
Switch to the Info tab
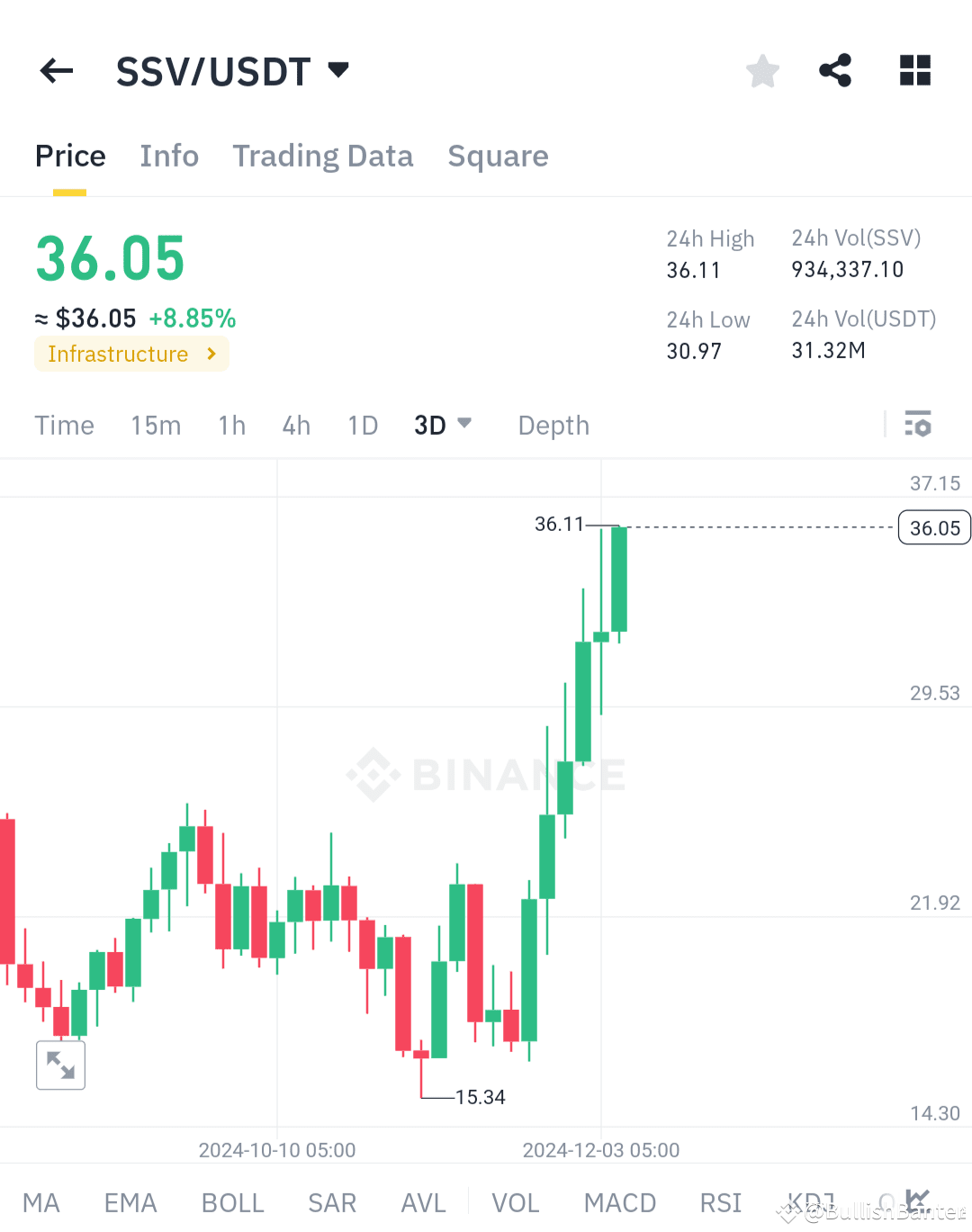(169, 156)
